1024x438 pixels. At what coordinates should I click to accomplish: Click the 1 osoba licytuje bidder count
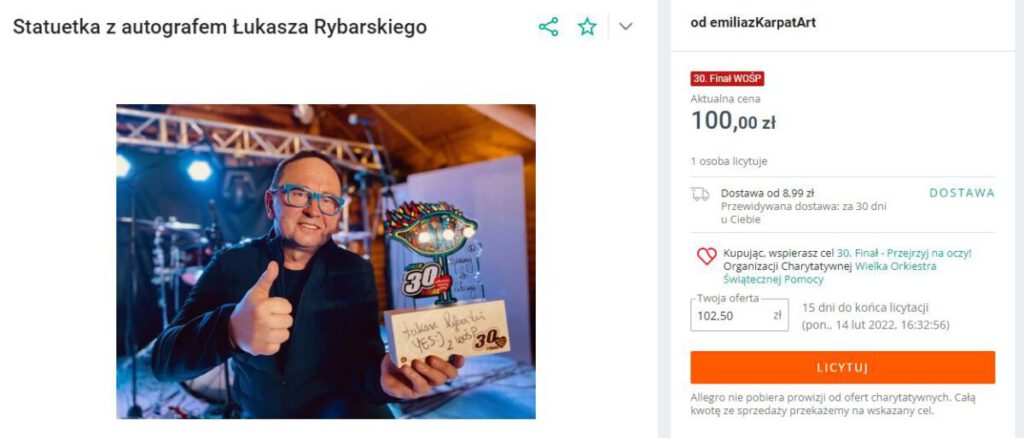tap(729, 161)
